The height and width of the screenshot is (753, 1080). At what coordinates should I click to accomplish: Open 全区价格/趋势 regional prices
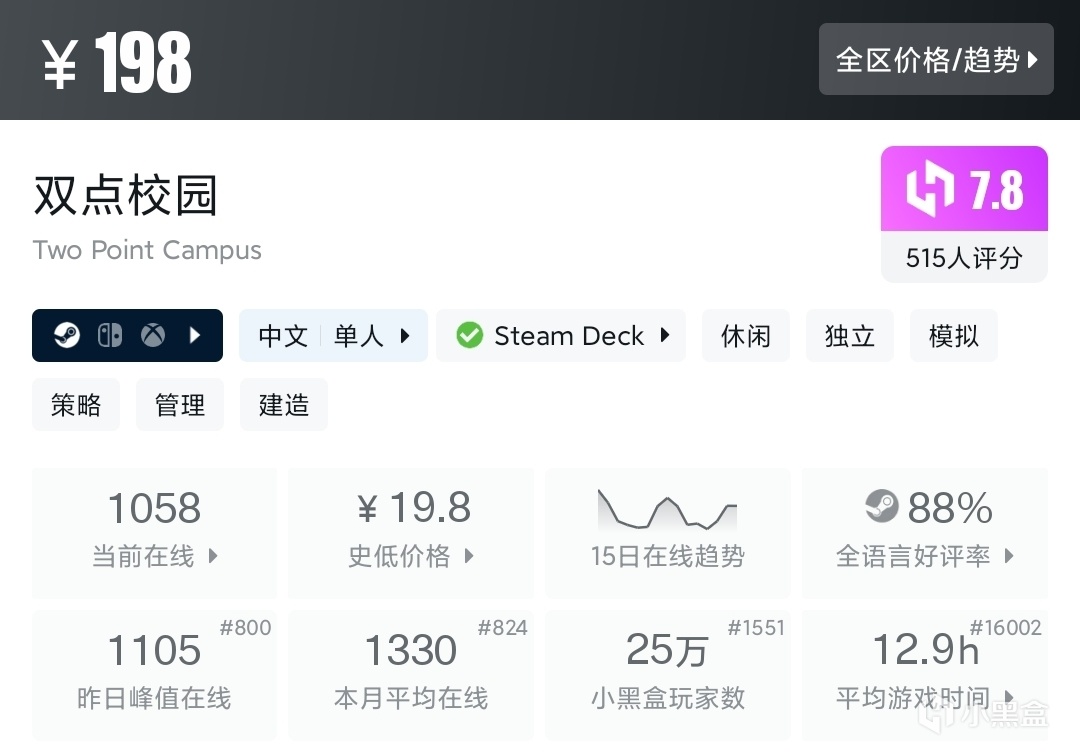pos(936,60)
